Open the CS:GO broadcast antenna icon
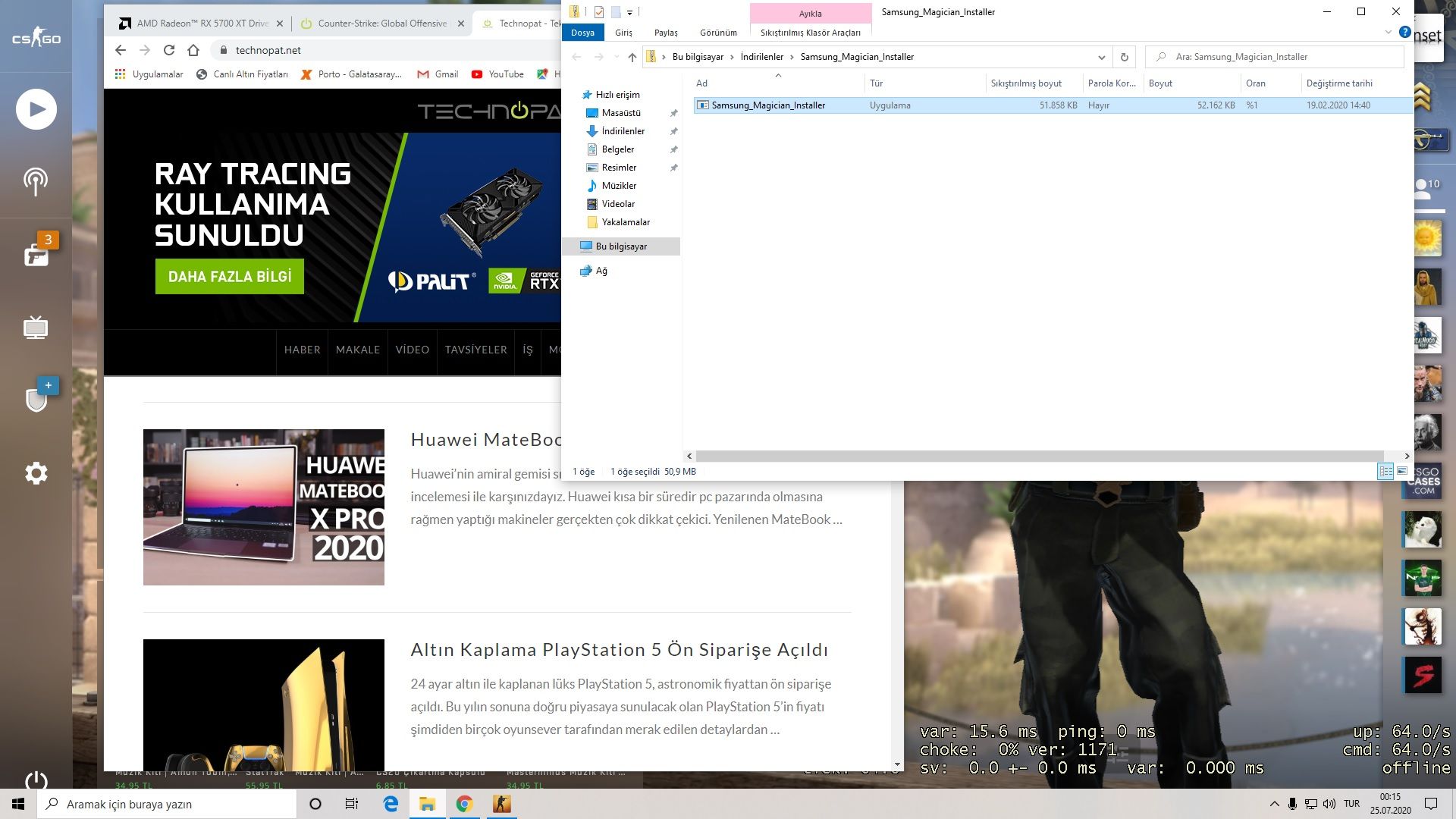The image size is (1456, 819). click(36, 181)
